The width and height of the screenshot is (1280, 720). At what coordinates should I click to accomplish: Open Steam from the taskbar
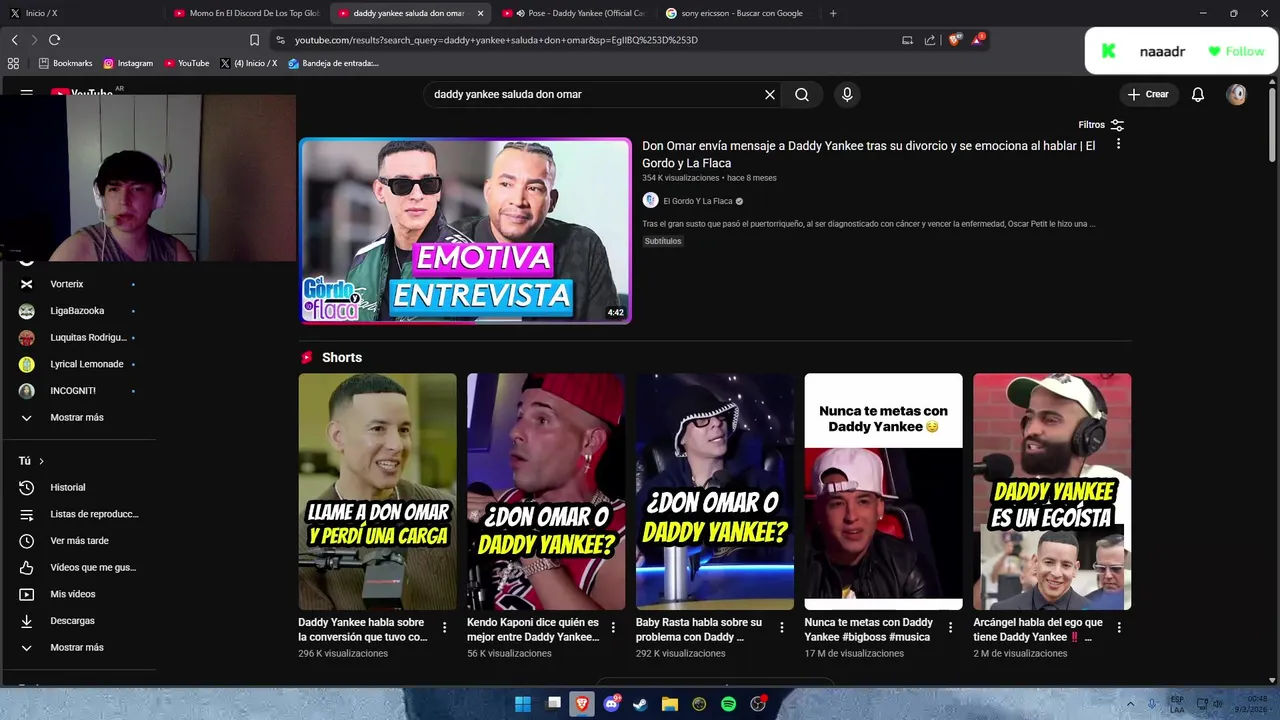(640, 704)
